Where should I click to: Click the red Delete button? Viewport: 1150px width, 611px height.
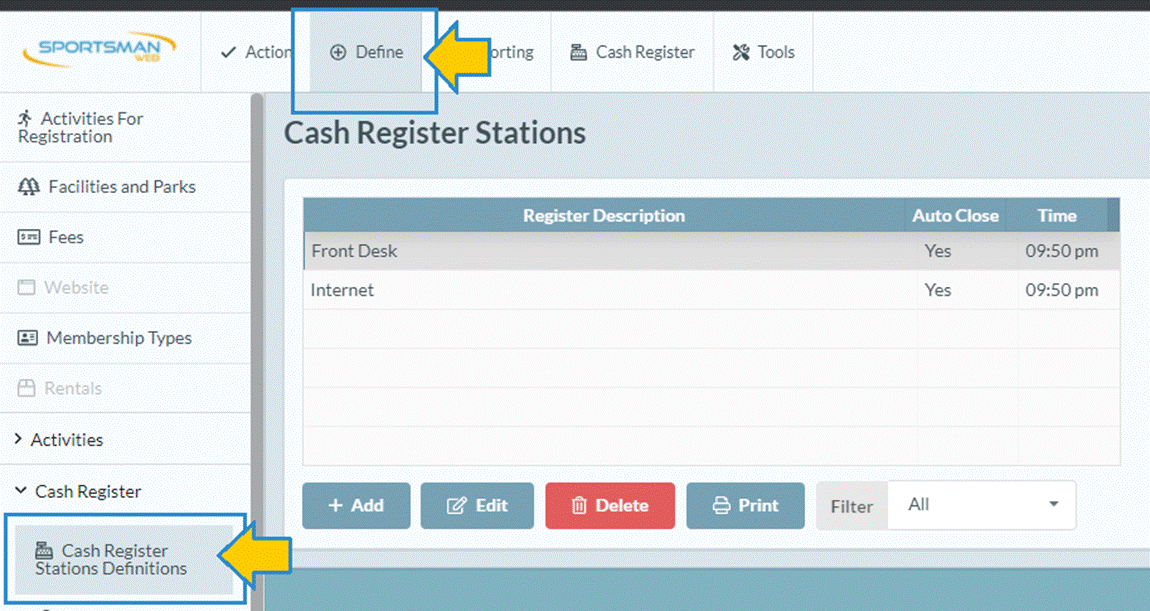pyautogui.click(x=609, y=506)
